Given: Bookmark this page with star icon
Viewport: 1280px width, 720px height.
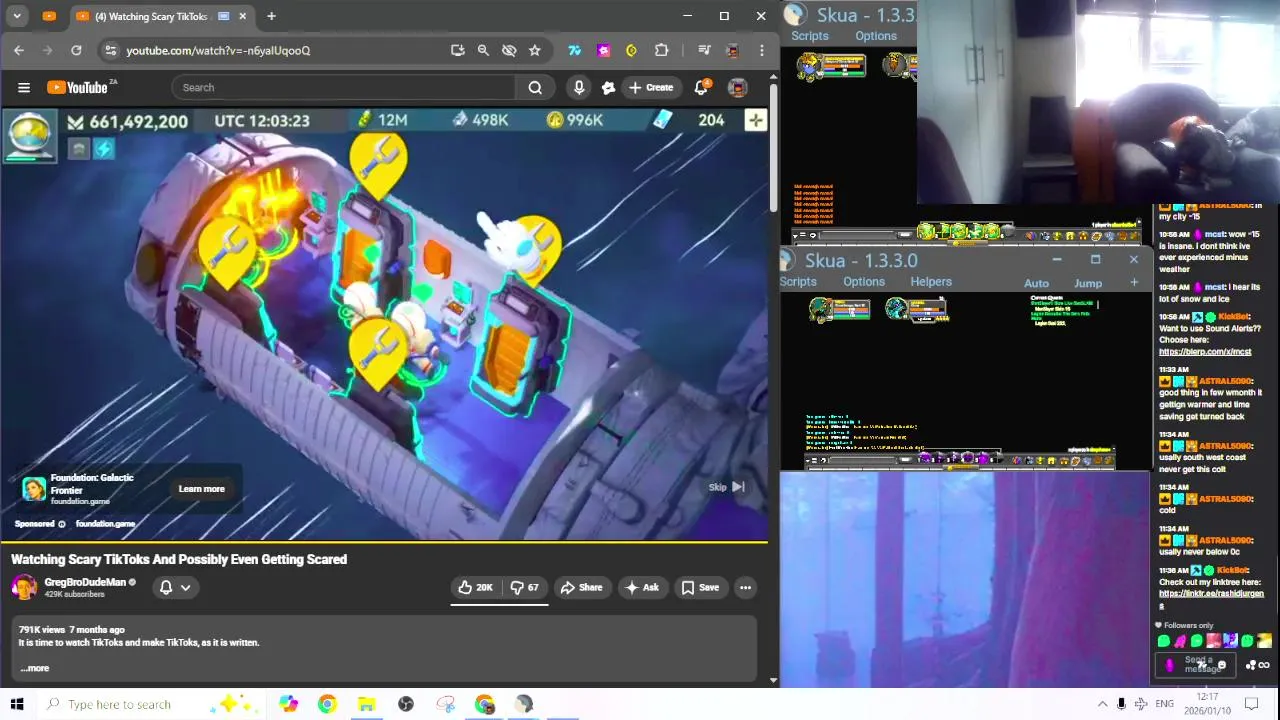Looking at the screenshot, I should (x=535, y=50).
